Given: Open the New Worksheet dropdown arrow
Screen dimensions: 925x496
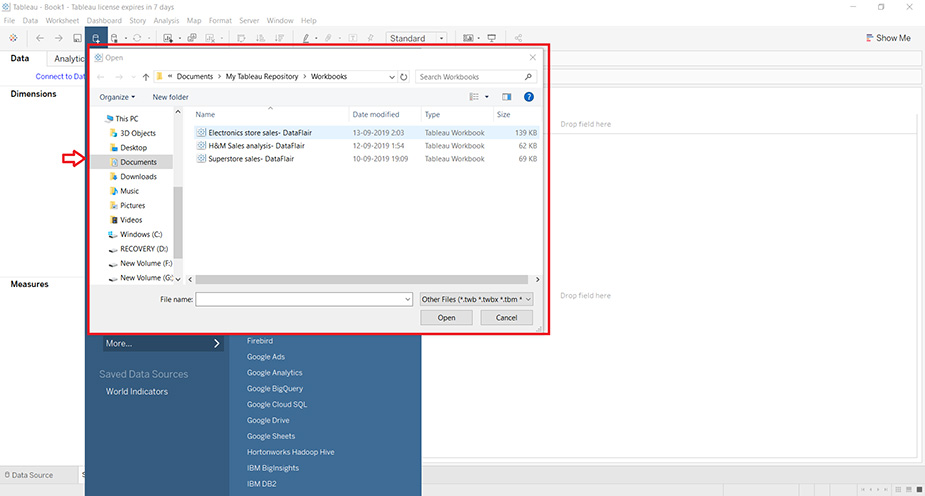Looking at the screenshot, I should tap(179, 38).
